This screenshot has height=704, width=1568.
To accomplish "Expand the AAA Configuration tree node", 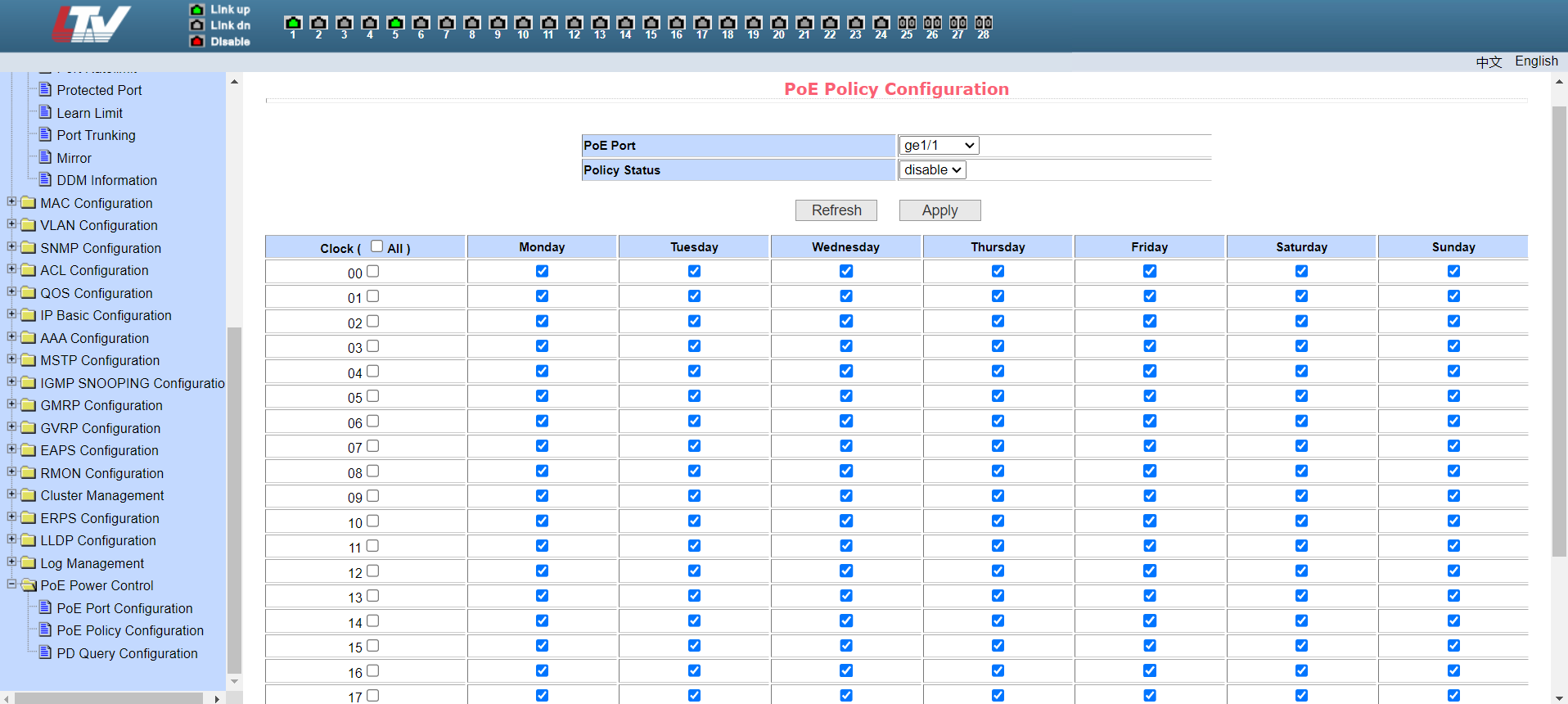I will [x=11, y=336].
